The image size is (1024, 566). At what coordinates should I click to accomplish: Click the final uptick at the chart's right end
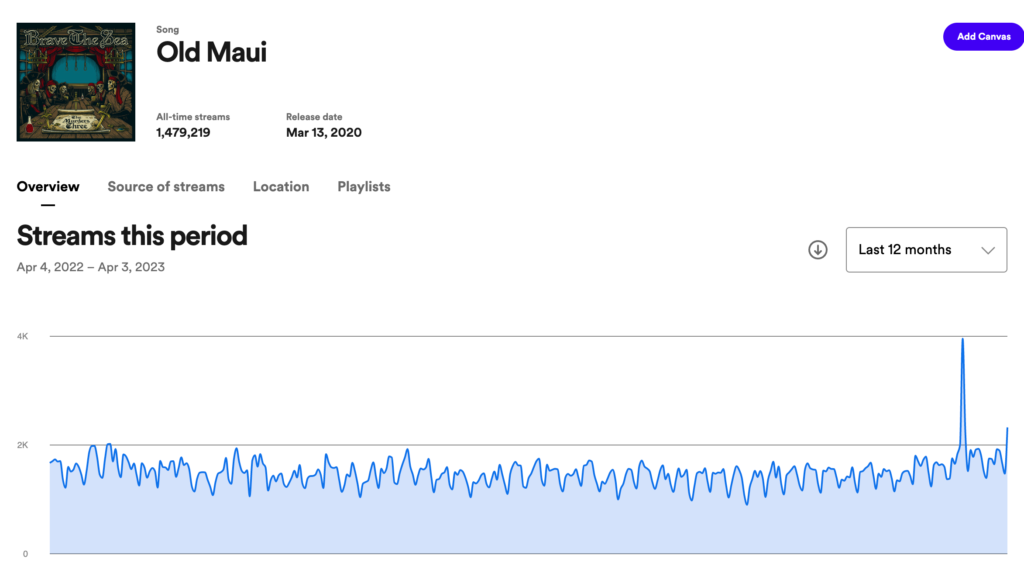point(1006,430)
